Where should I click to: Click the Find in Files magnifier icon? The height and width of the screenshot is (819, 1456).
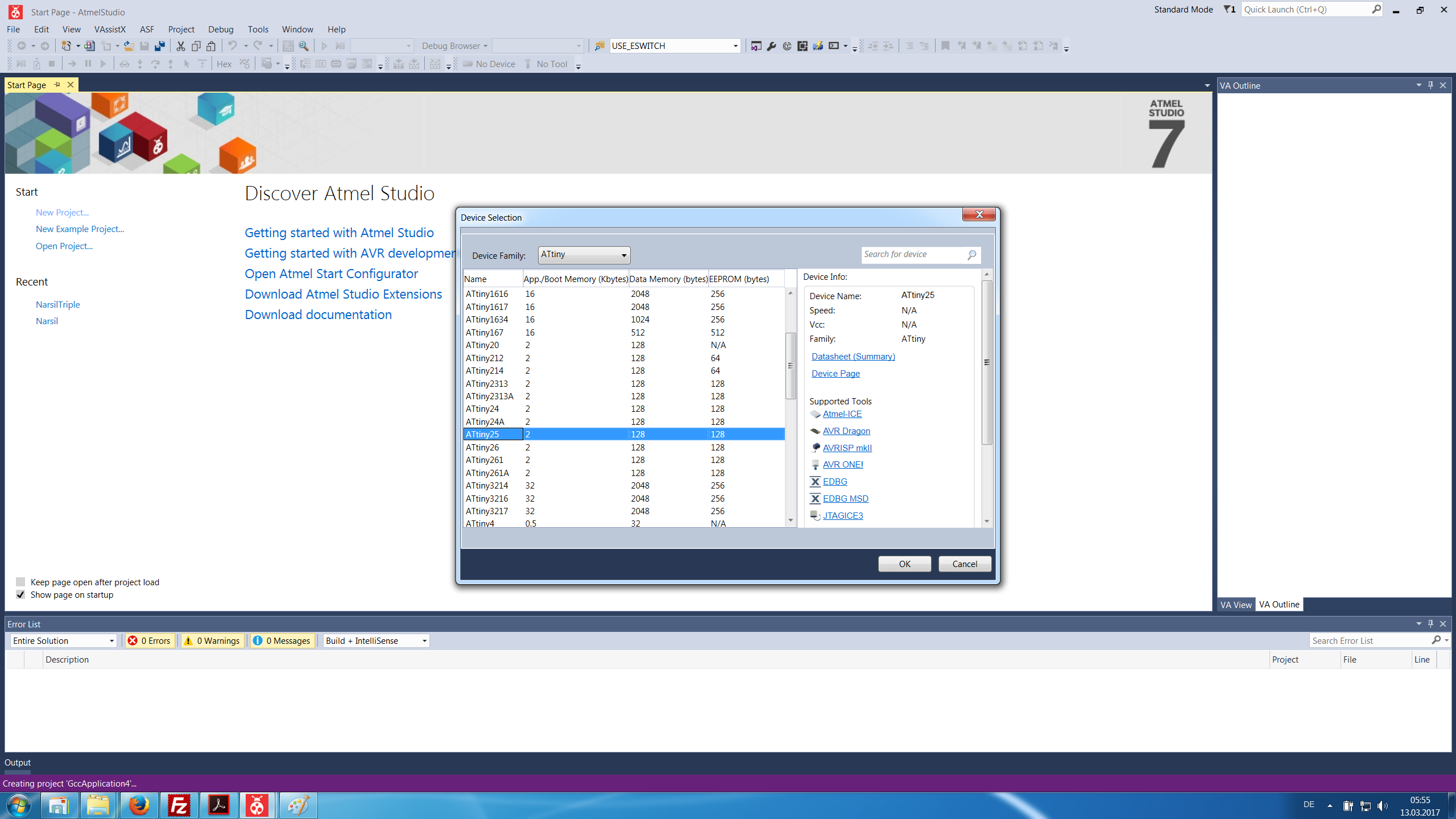click(304, 46)
